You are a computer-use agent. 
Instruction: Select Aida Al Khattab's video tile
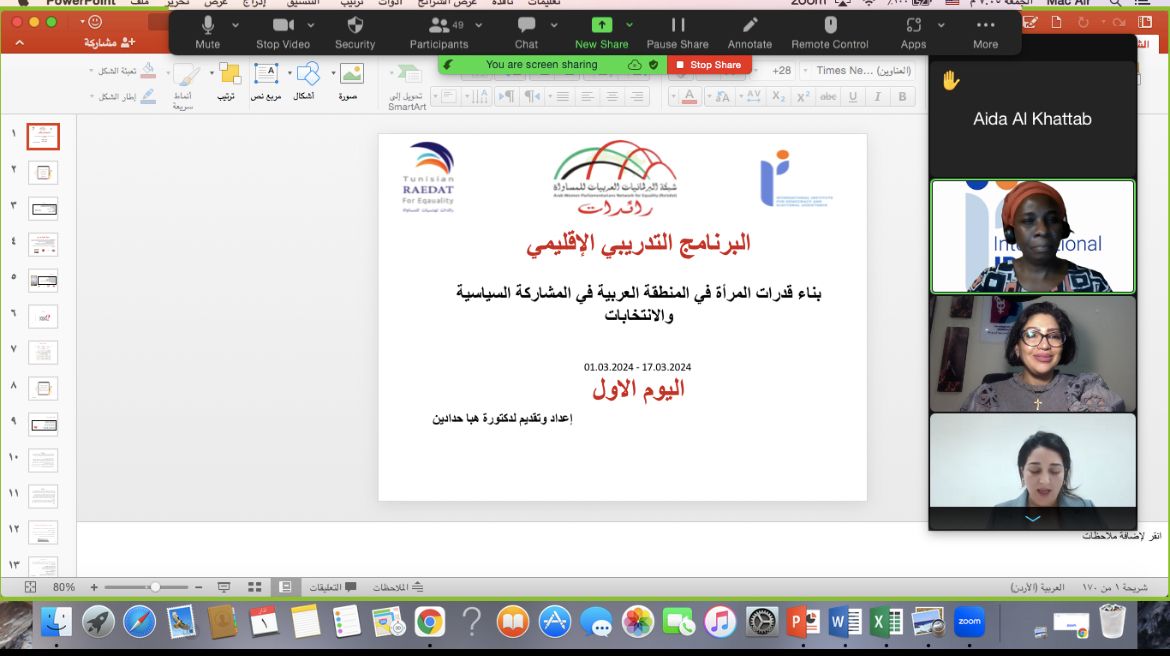click(x=1033, y=118)
